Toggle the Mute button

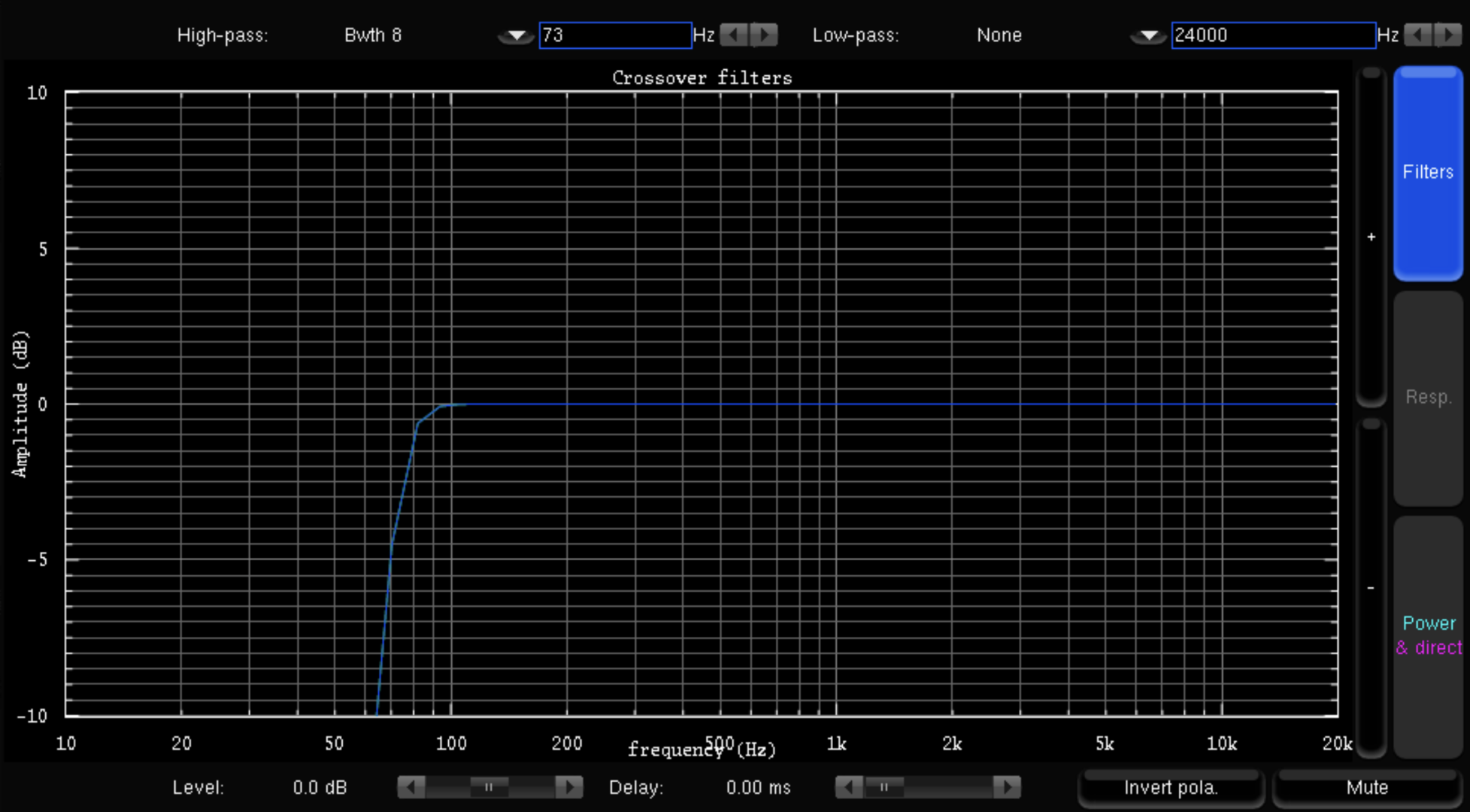[1366, 787]
